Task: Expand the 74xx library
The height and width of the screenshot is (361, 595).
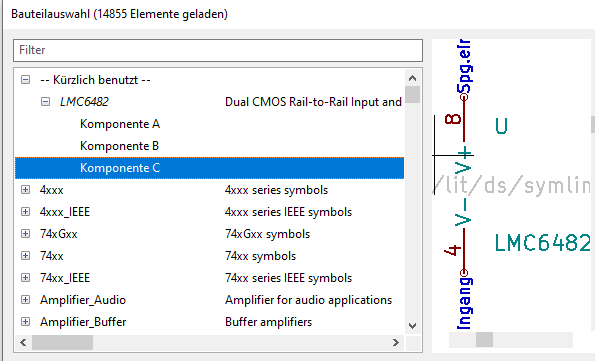Action: tap(25, 255)
